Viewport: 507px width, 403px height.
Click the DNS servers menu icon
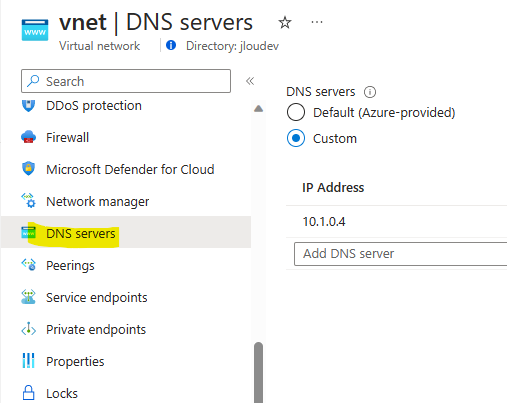28,233
